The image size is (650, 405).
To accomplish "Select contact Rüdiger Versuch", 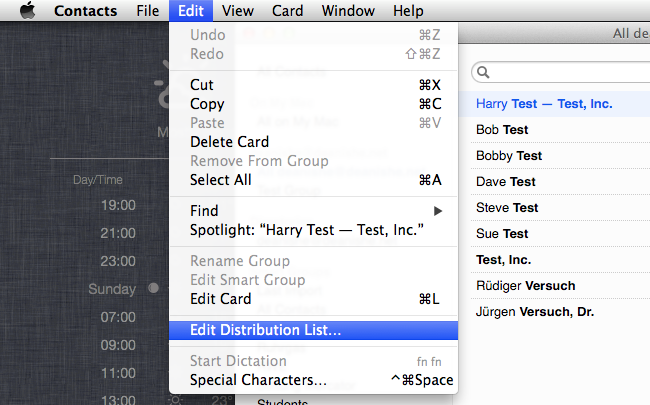I will [554, 286].
